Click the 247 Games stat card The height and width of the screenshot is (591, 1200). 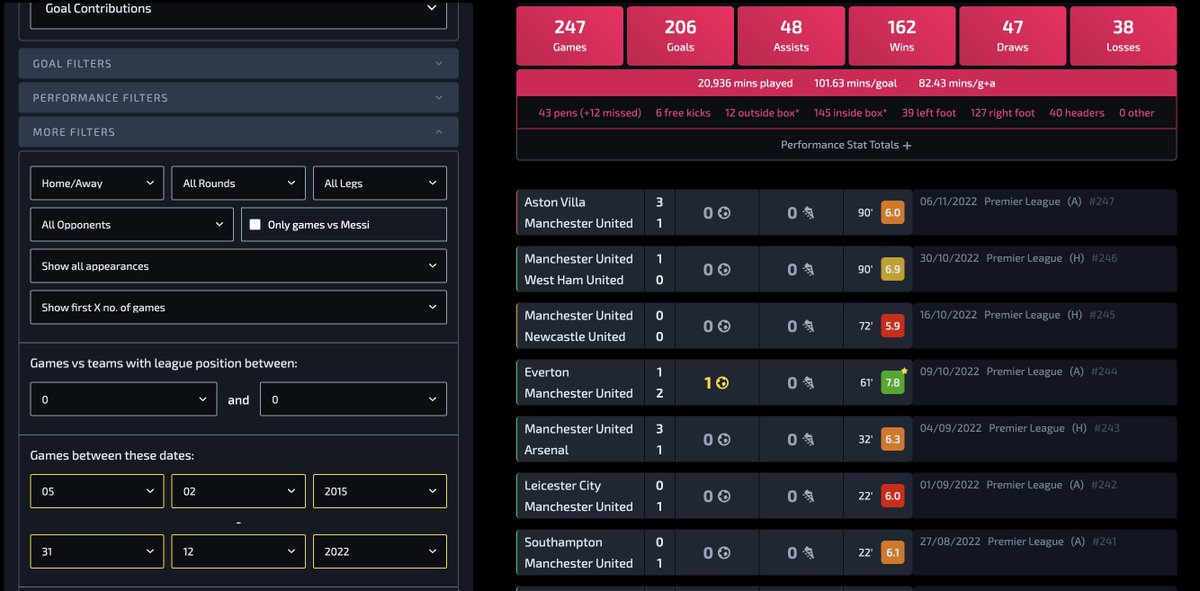pyautogui.click(x=570, y=36)
